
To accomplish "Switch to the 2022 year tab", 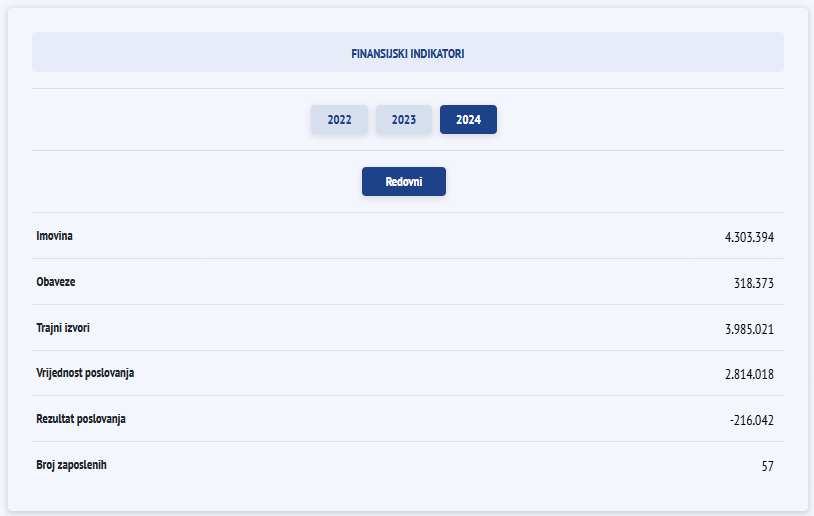I will (x=339, y=120).
